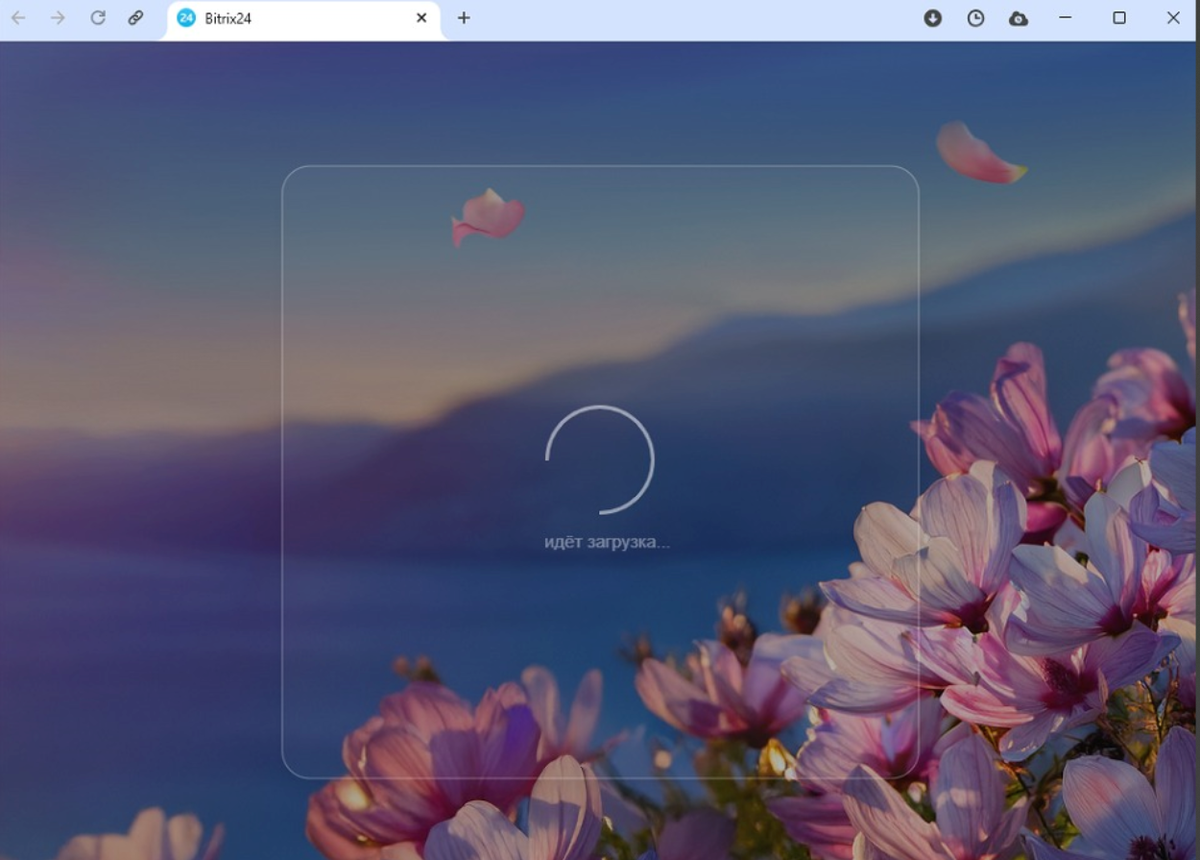The image size is (1200, 860).
Task: Close the Bitrix24 tab
Action: point(421,18)
